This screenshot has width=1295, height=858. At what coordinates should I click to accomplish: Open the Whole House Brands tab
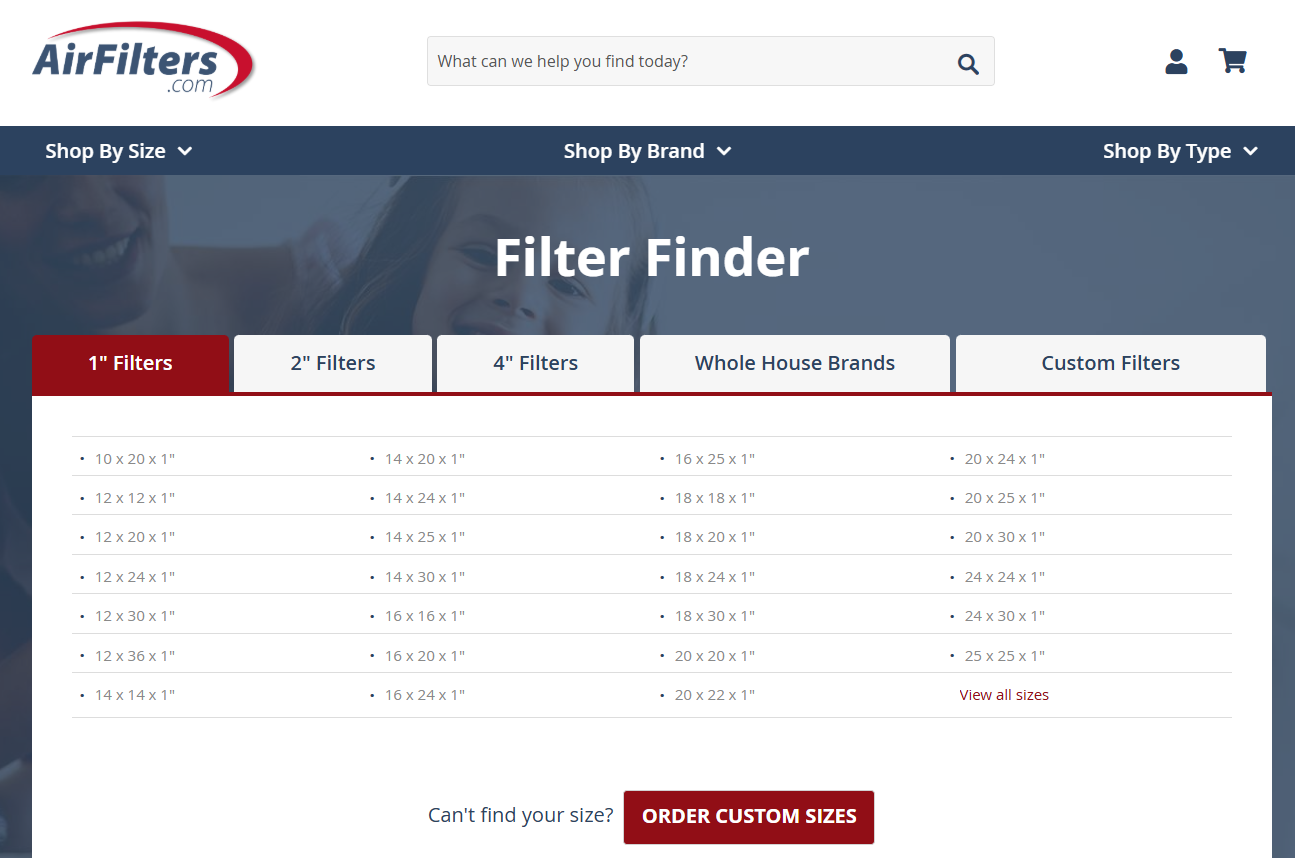794,363
